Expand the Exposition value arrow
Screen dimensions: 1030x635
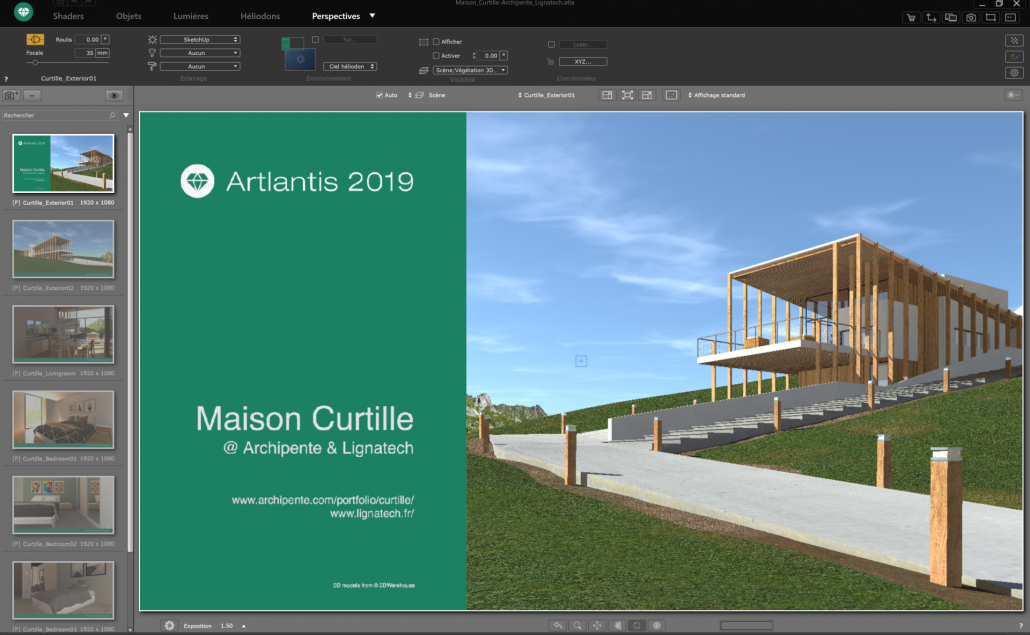pos(244,626)
